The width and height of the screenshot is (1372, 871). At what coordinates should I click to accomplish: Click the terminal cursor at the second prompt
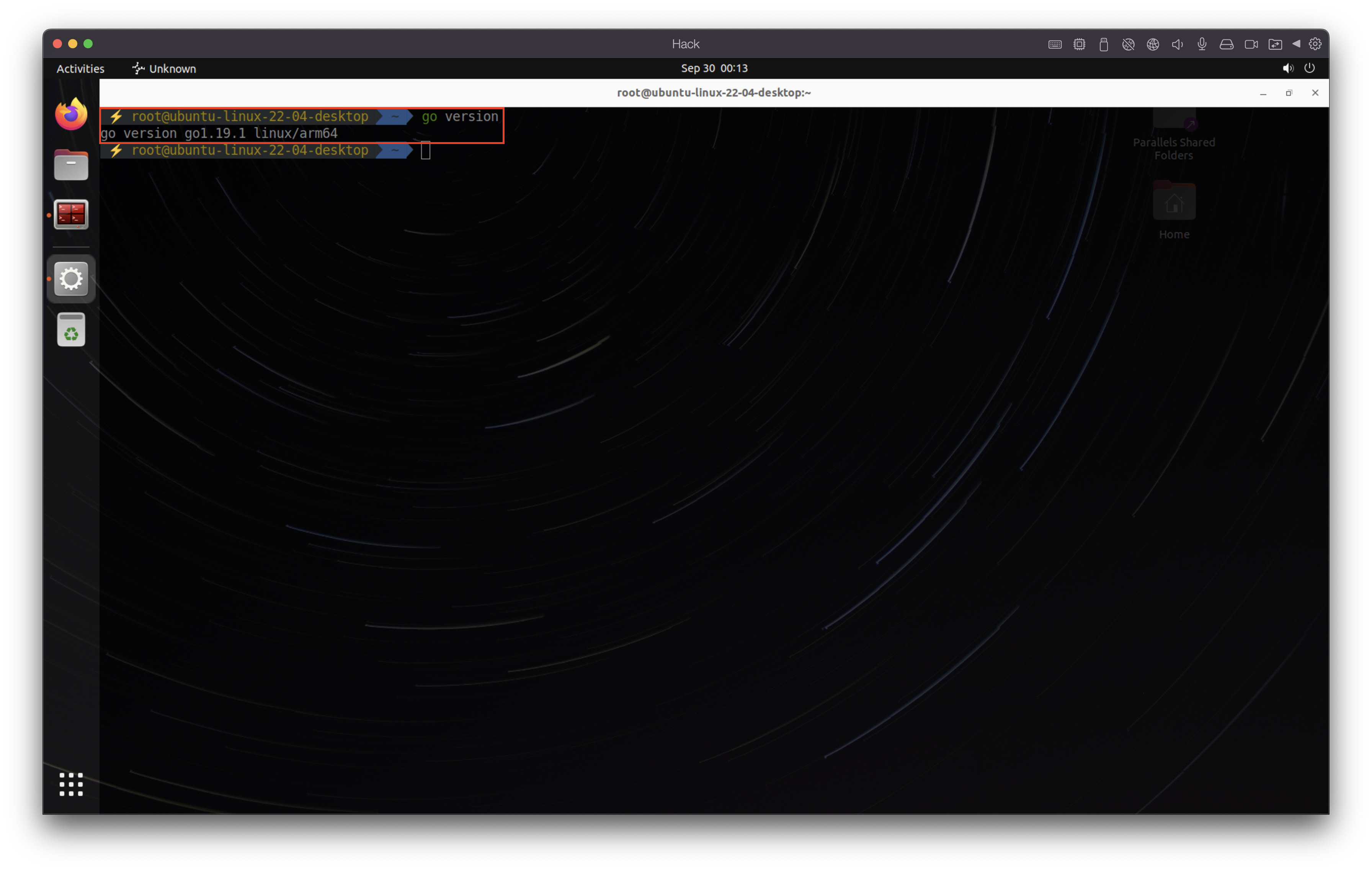(426, 151)
